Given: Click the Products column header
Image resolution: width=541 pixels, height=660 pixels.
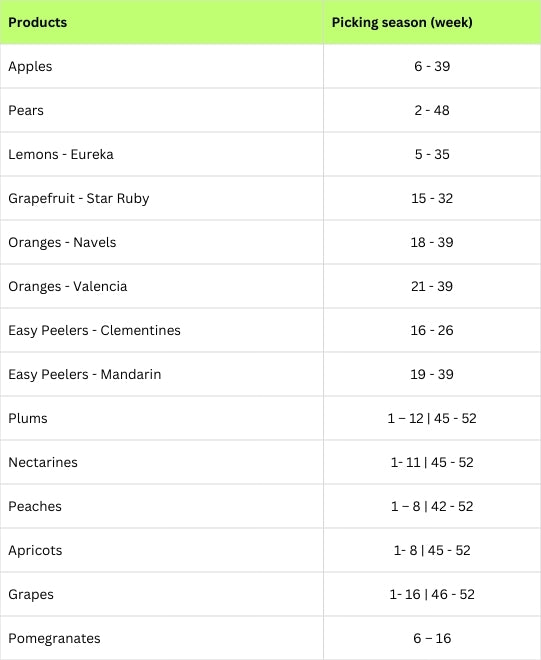Looking at the screenshot, I should 37,22.
